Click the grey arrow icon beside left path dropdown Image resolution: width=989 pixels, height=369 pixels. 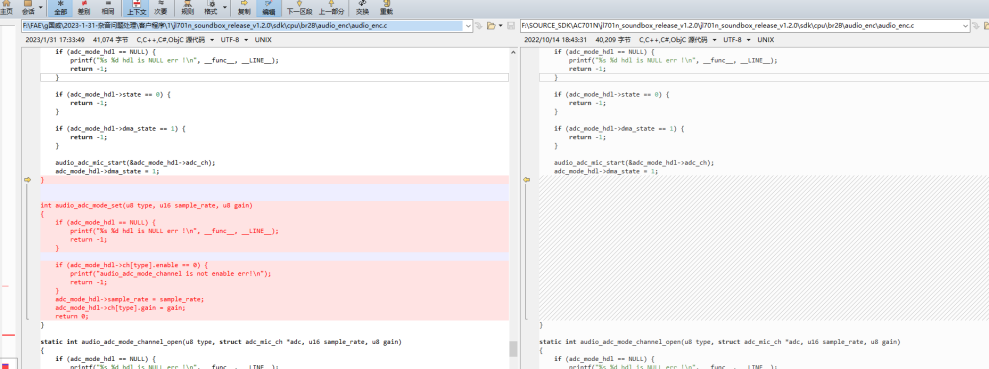[479, 26]
